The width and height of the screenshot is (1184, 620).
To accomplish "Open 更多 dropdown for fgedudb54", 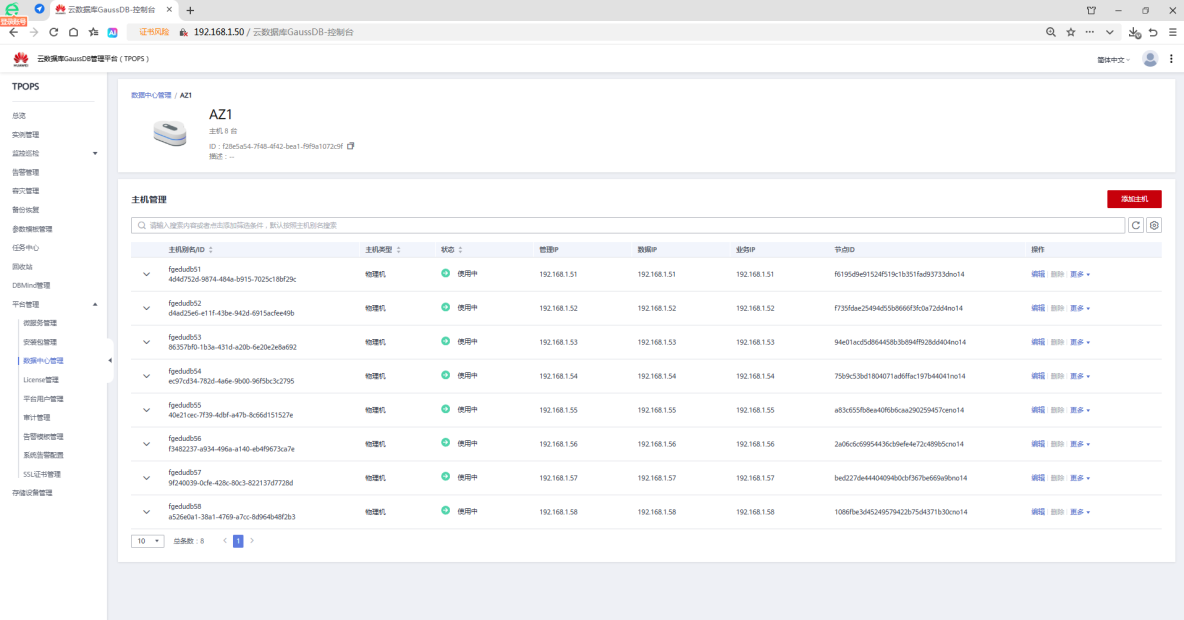I will (x=1079, y=376).
